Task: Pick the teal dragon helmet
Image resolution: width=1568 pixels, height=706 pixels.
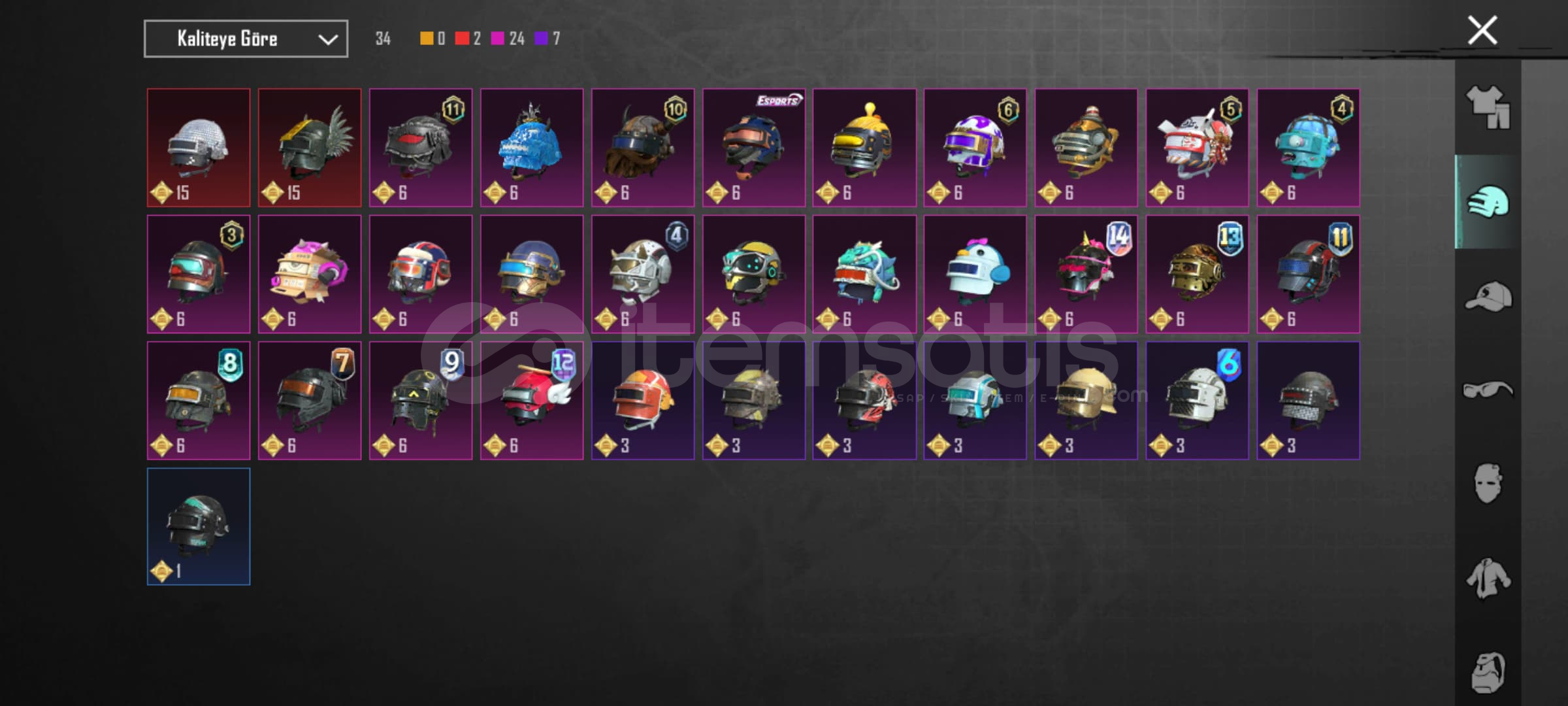Action: (x=864, y=275)
